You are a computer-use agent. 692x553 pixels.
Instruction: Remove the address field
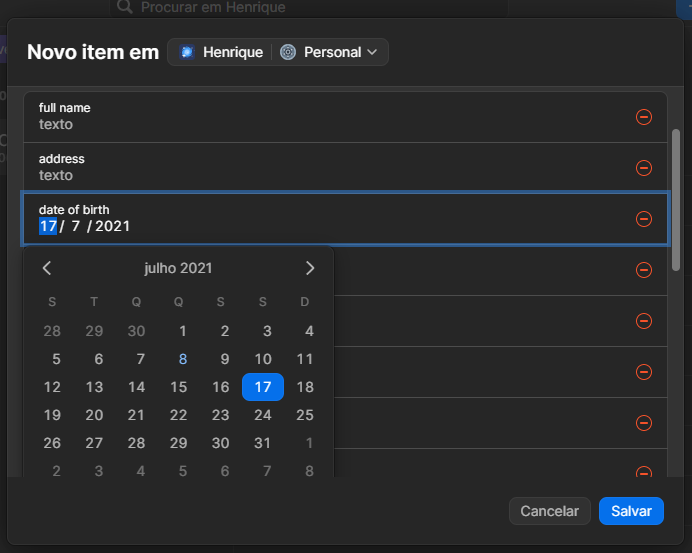point(644,168)
